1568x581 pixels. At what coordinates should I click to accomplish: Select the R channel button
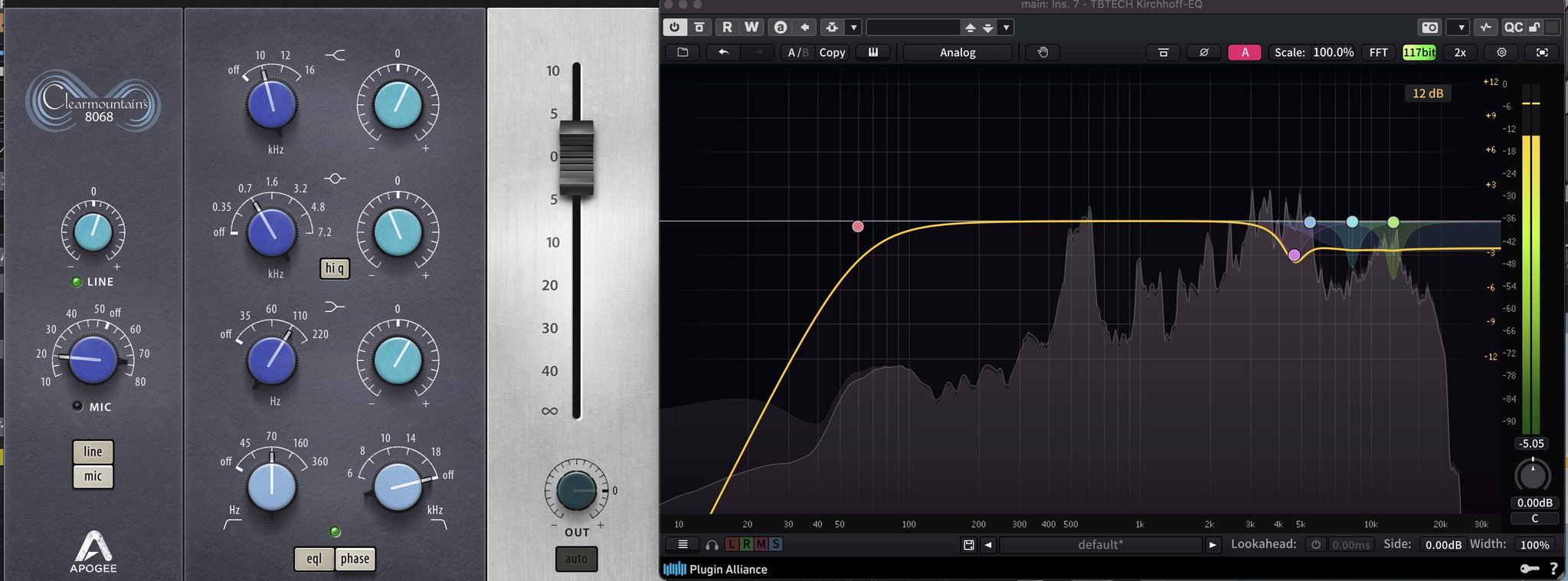(746, 544)
